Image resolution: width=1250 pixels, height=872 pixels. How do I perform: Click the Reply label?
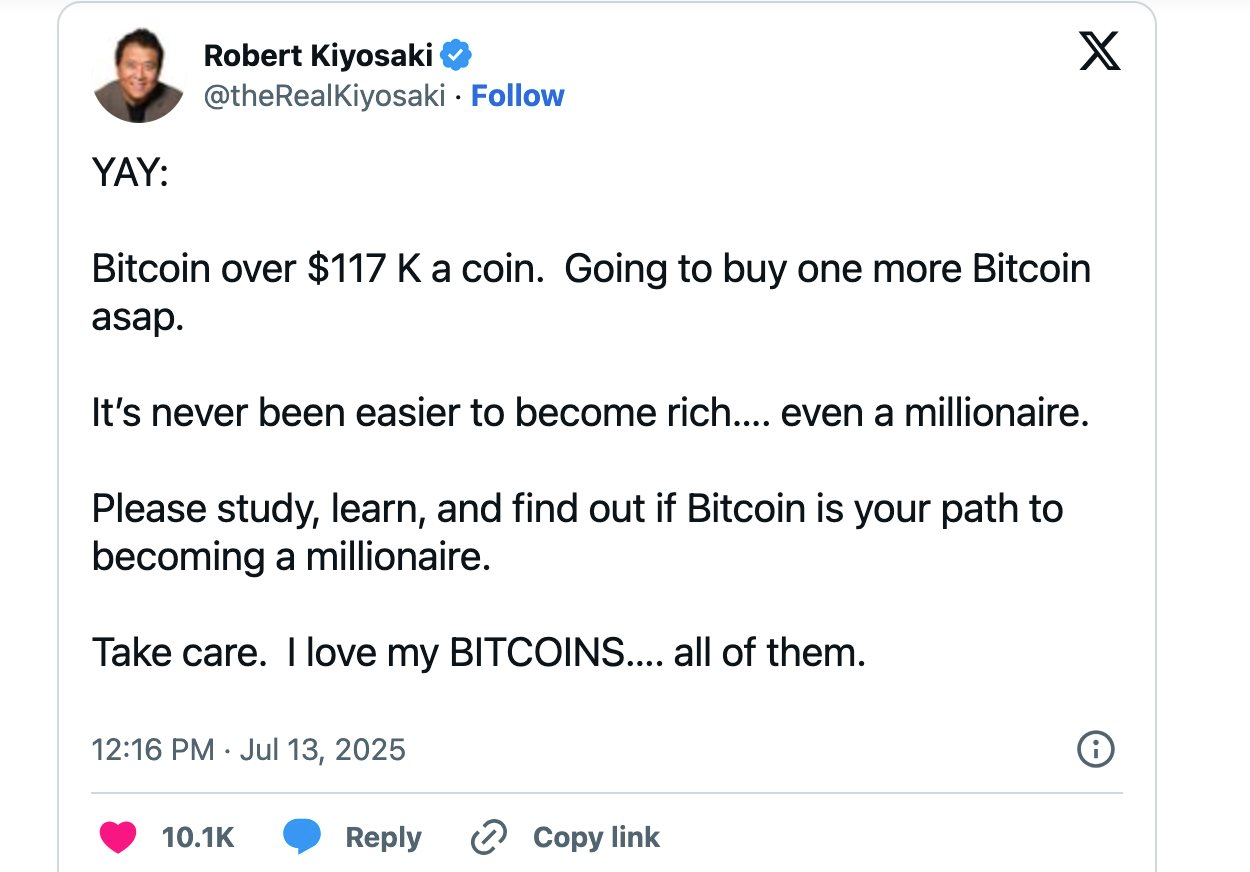click(x=383, y=837)
